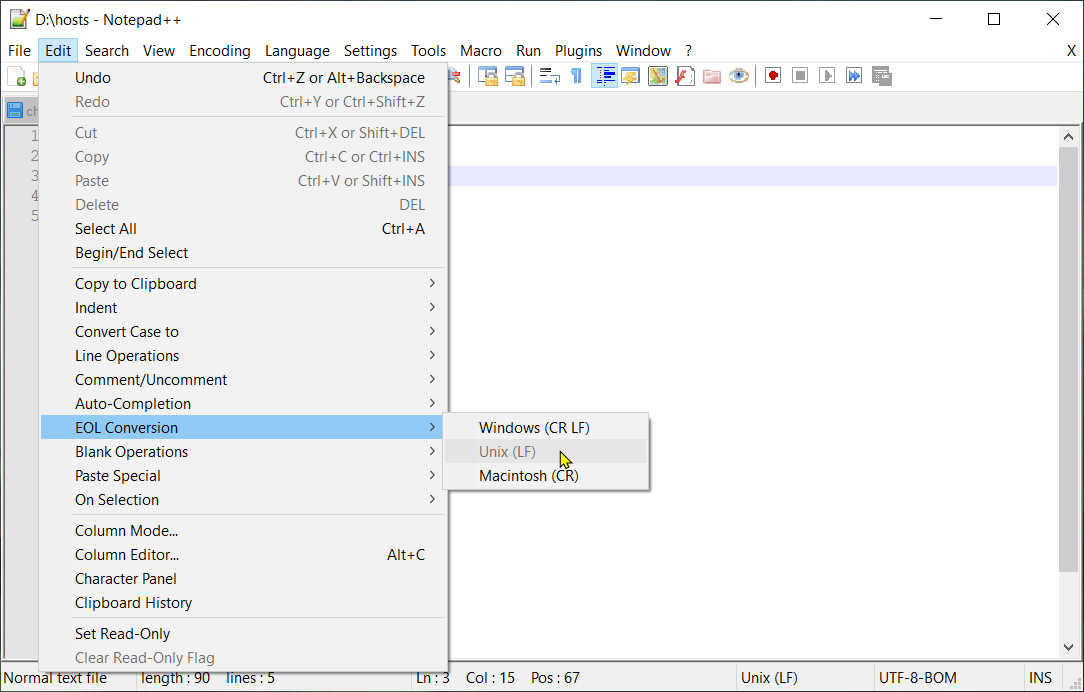Expand the Blank Operations submenu
Image resolution: width=1084 pixels, height=692 pixels.
243,451
